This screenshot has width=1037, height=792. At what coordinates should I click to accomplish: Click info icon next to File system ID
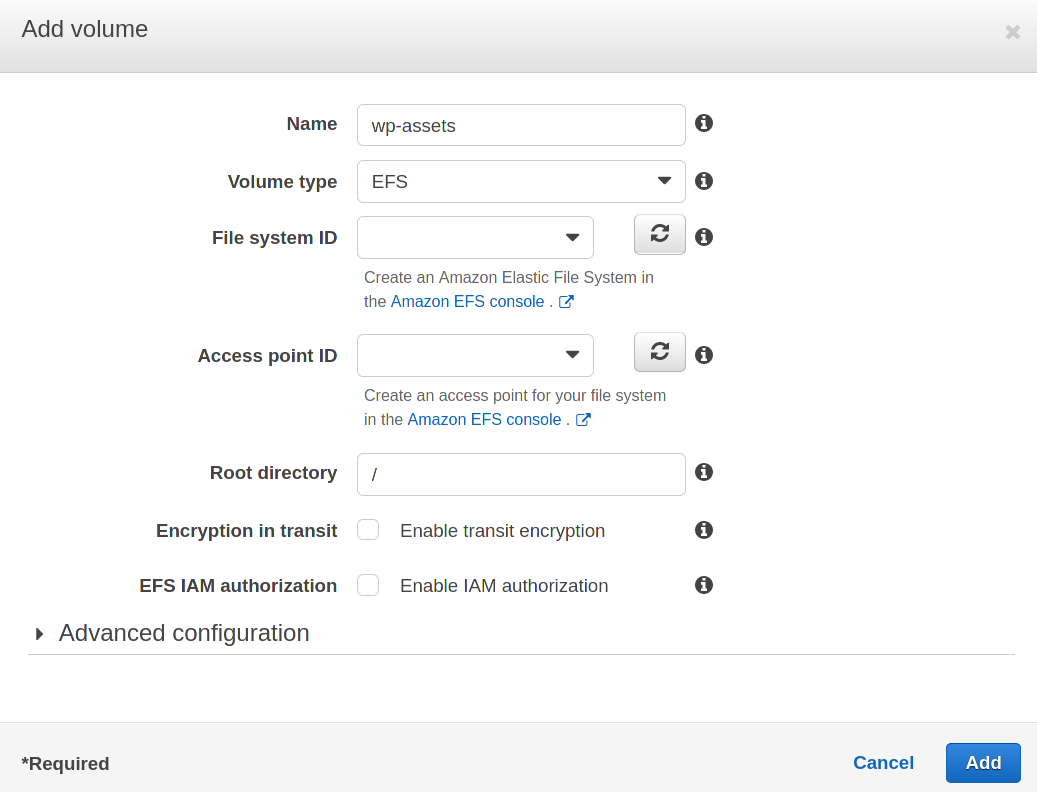(x=704, y=237)
